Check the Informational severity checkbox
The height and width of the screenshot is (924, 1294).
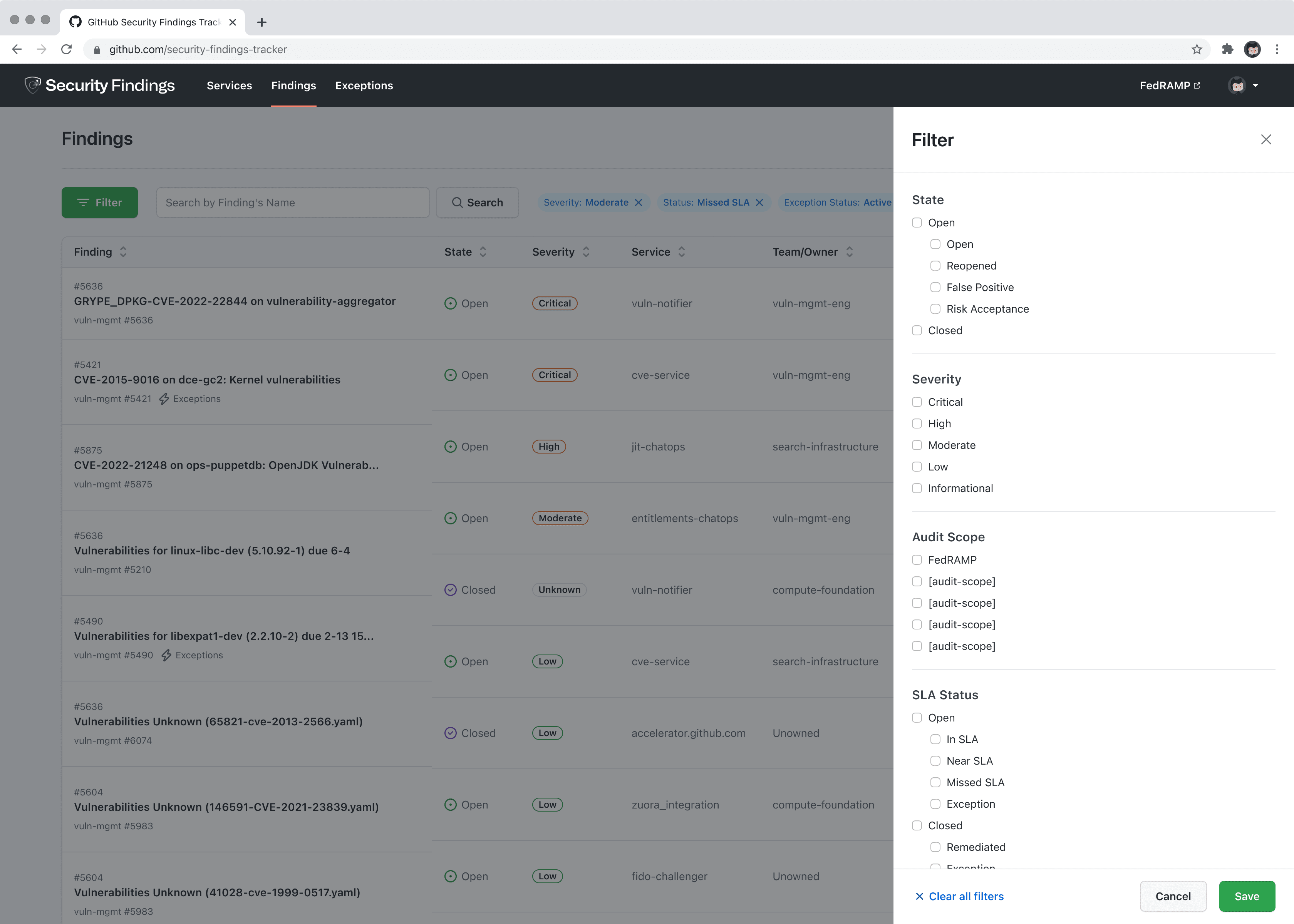click(x=917, y=489)
